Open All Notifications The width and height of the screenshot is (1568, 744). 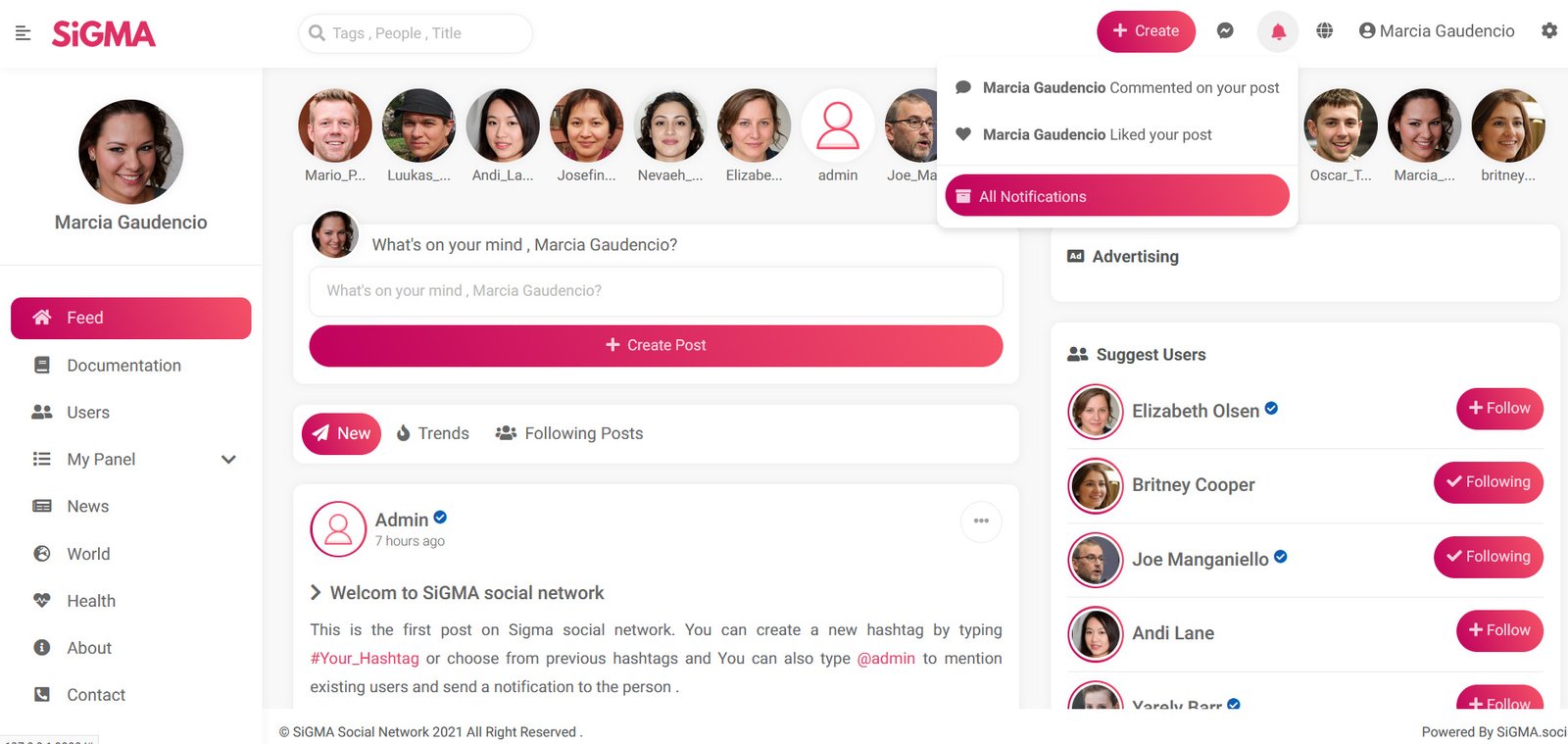click(x=1117, y=196)
